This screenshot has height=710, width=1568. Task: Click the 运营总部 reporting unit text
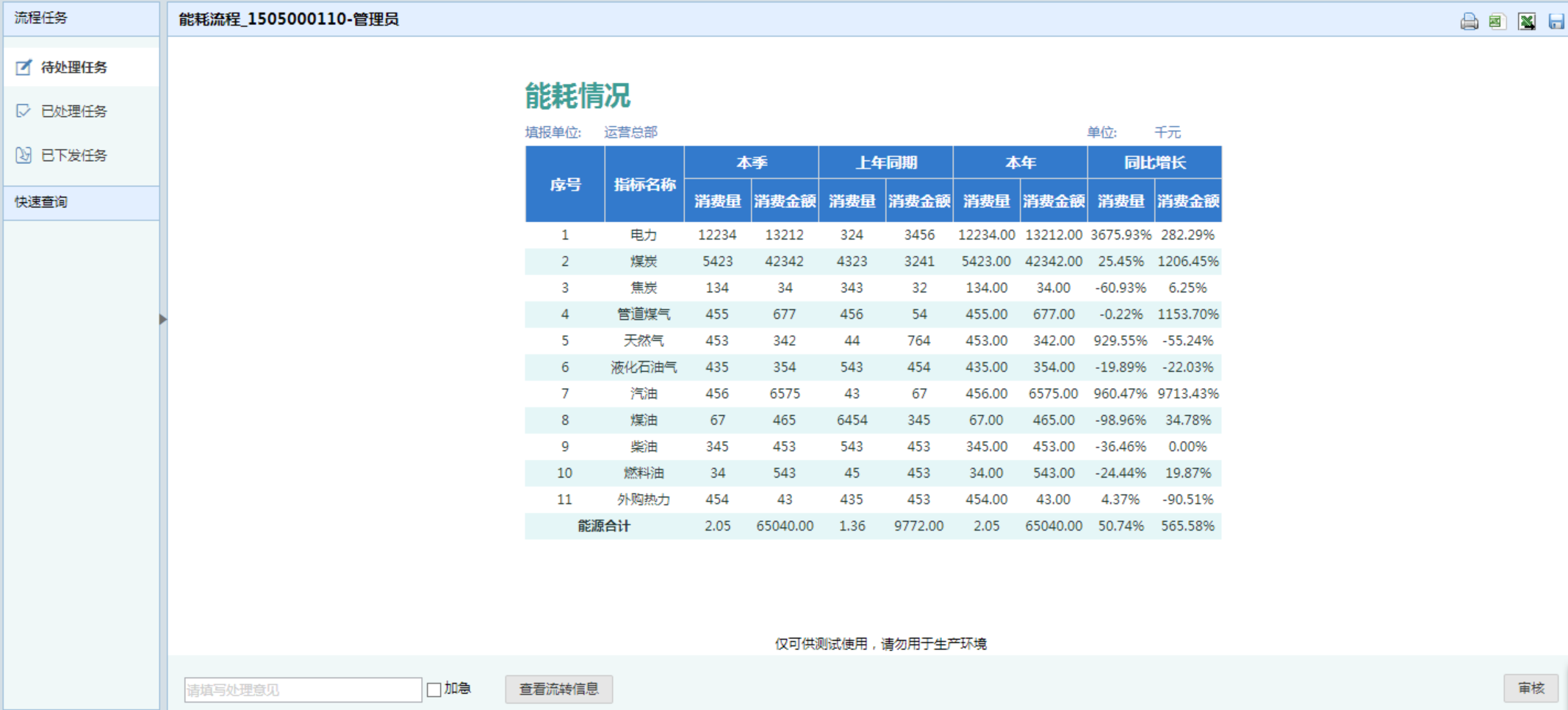coord(630,132)
